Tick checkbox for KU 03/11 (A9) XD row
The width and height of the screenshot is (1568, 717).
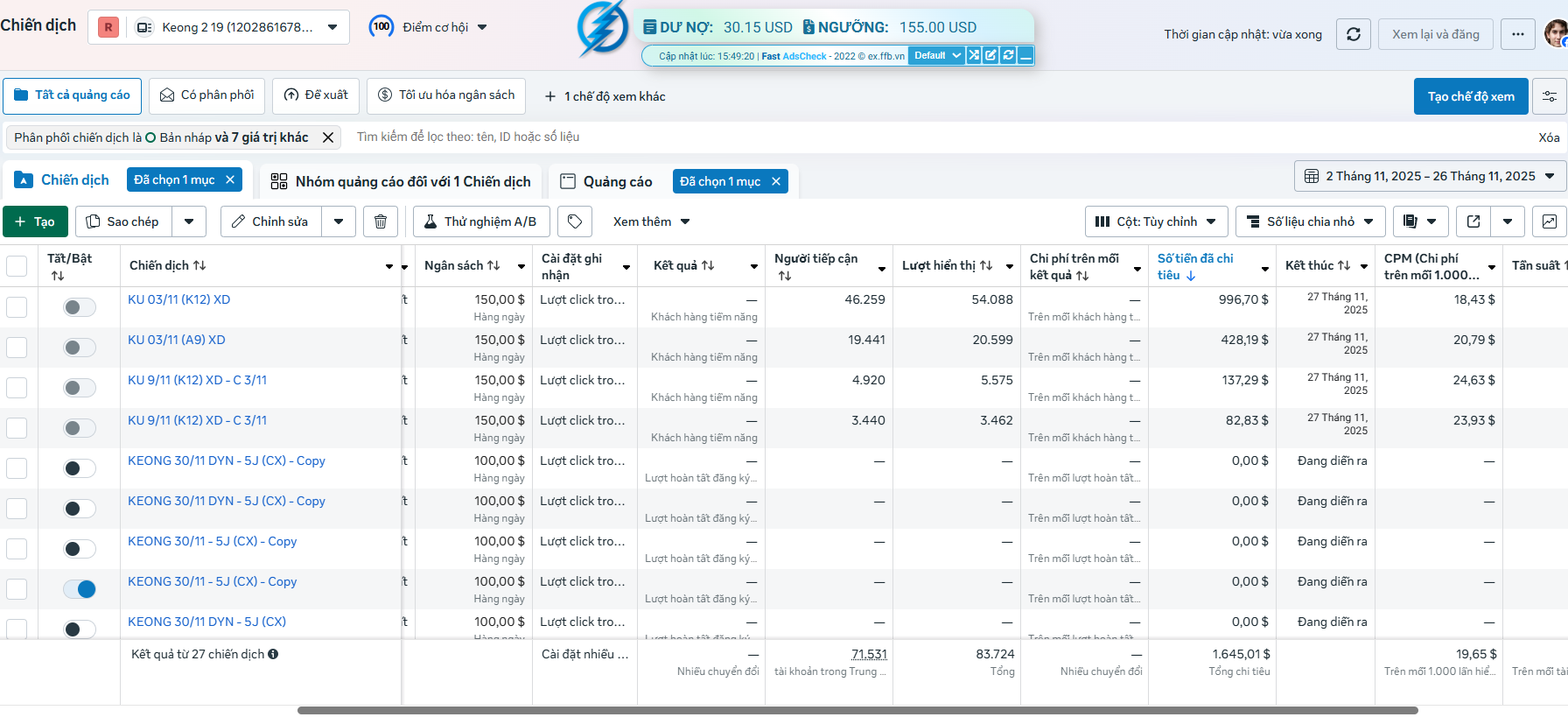[17, 348]
